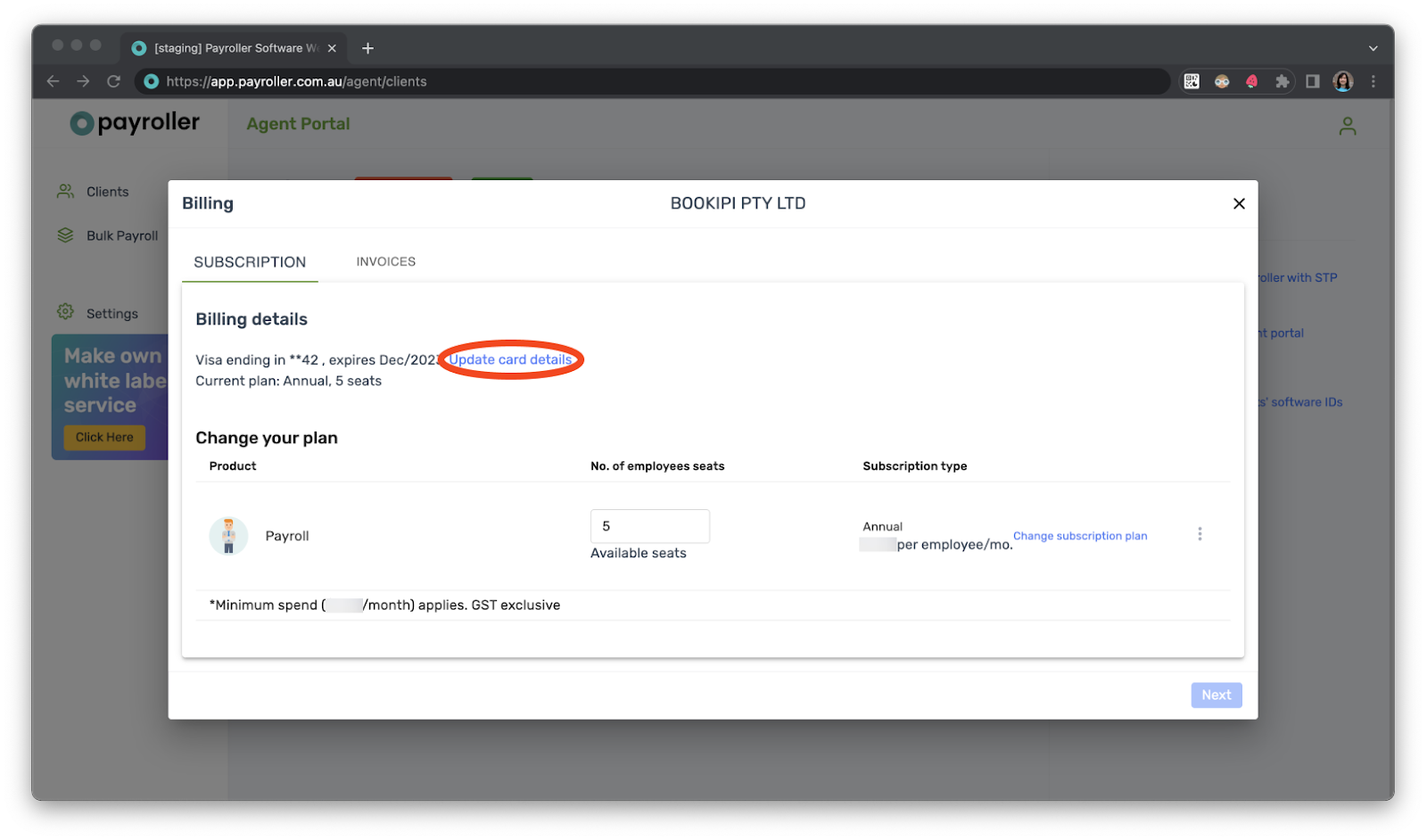The width and height of the screenshot is (1427, 840).
Task: Click the Minimum spend note text
Action: (384, 605)
